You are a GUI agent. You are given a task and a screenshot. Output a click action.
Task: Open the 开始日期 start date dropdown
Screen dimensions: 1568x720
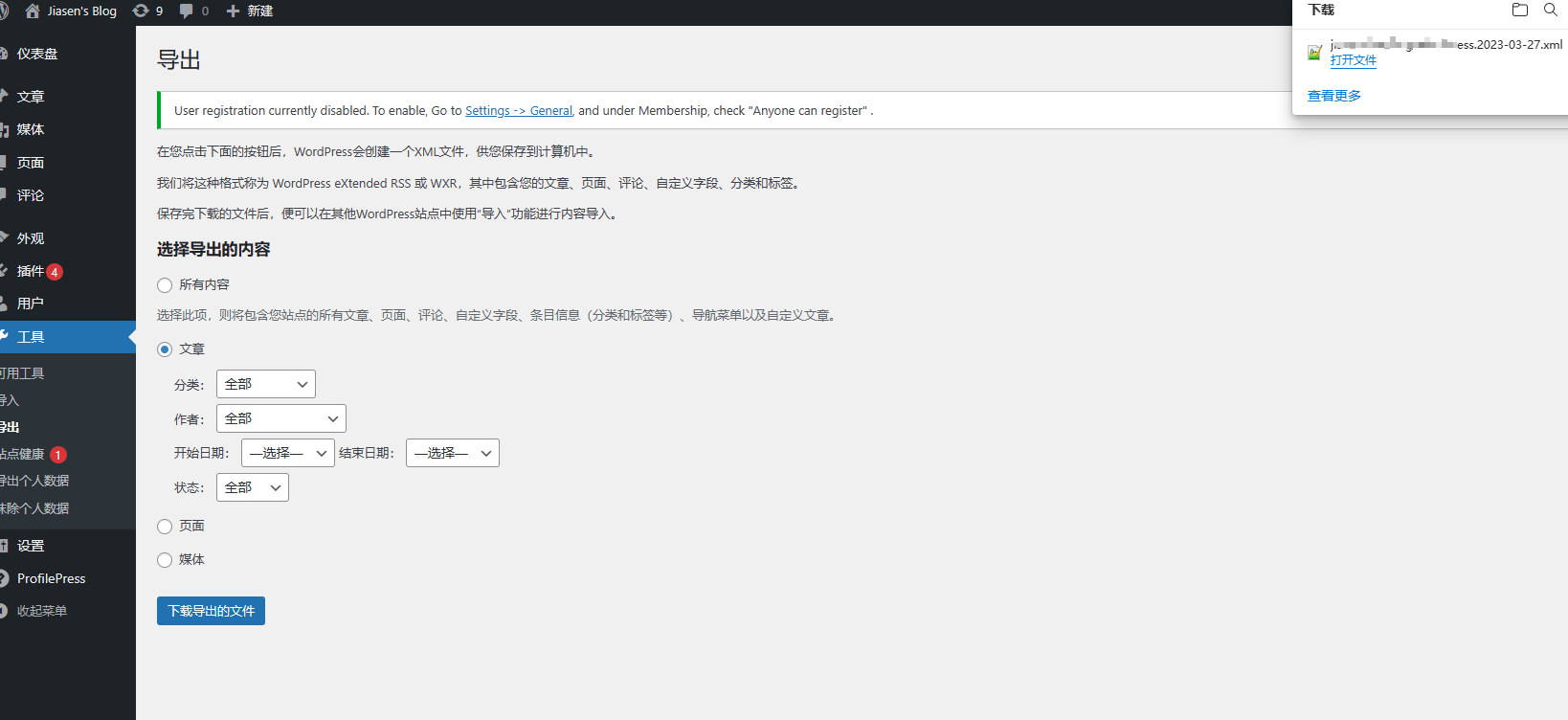point(288,453)
